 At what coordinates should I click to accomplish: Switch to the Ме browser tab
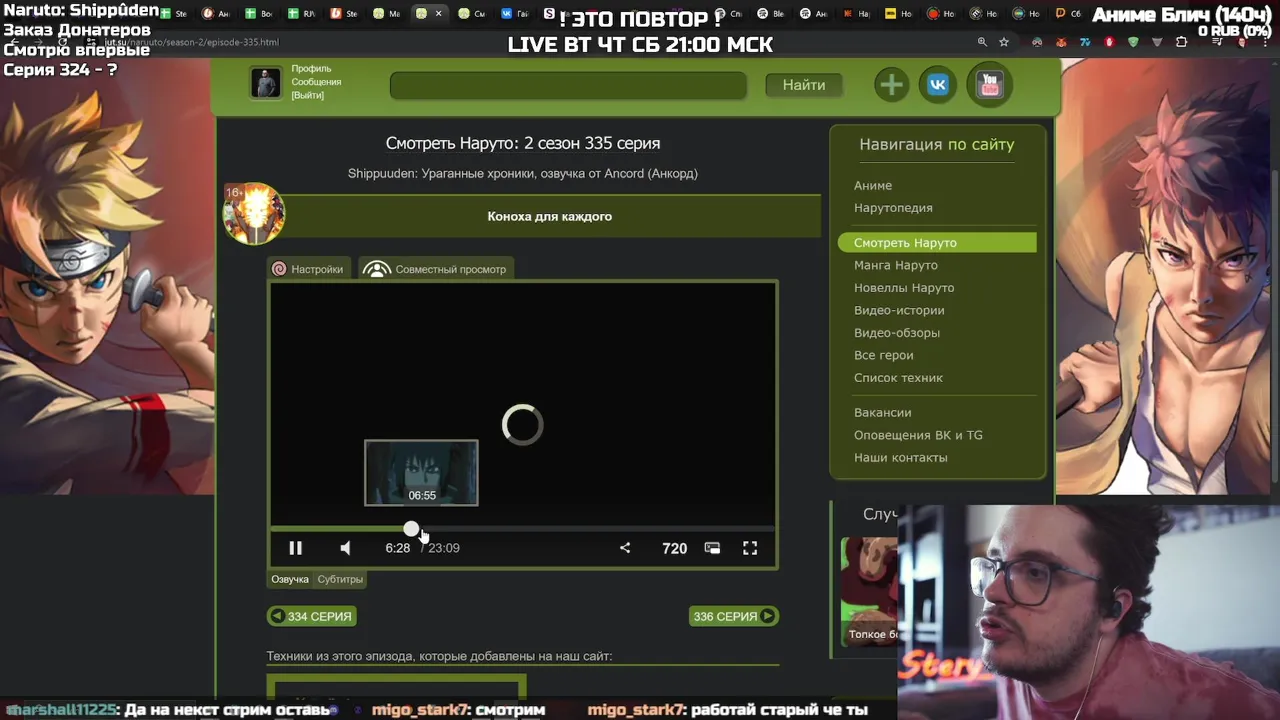pos(386,14)
